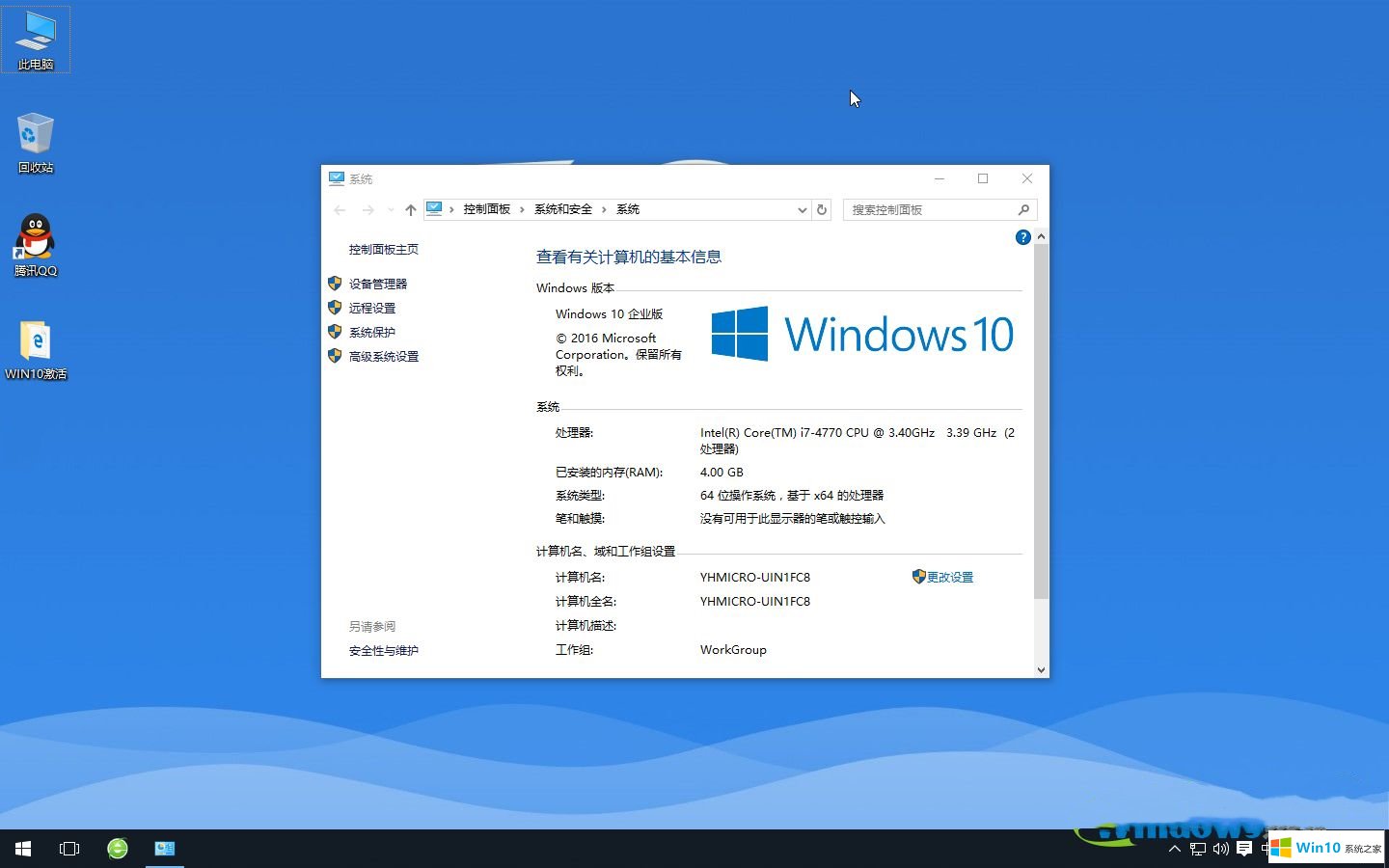Open the recent locations dropdown arrow
Image resolution: width=1389 pixels, height=868 pixels.
391,209
